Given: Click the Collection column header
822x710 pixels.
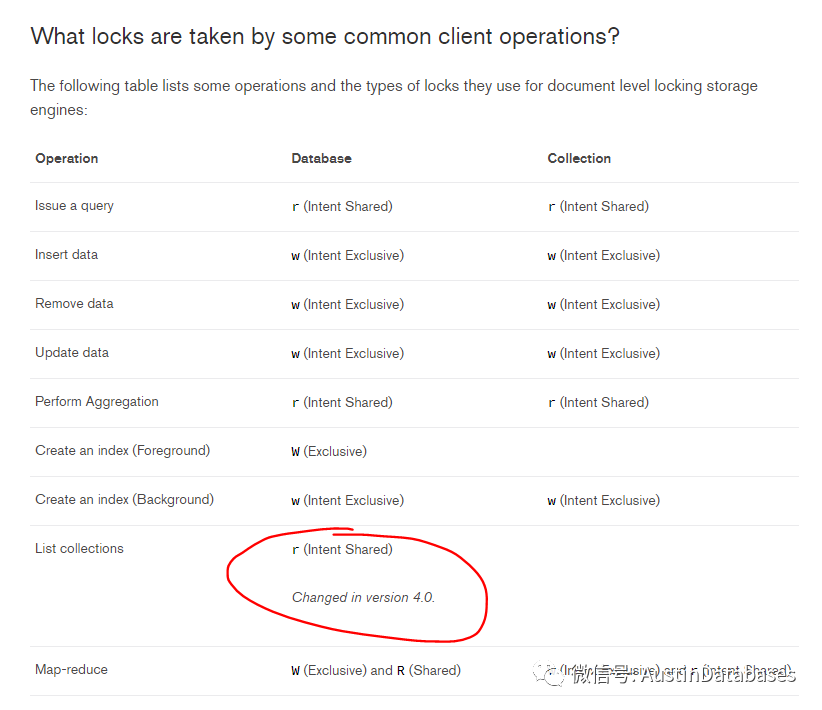Looking at the screenshot, I should (579, 158).
